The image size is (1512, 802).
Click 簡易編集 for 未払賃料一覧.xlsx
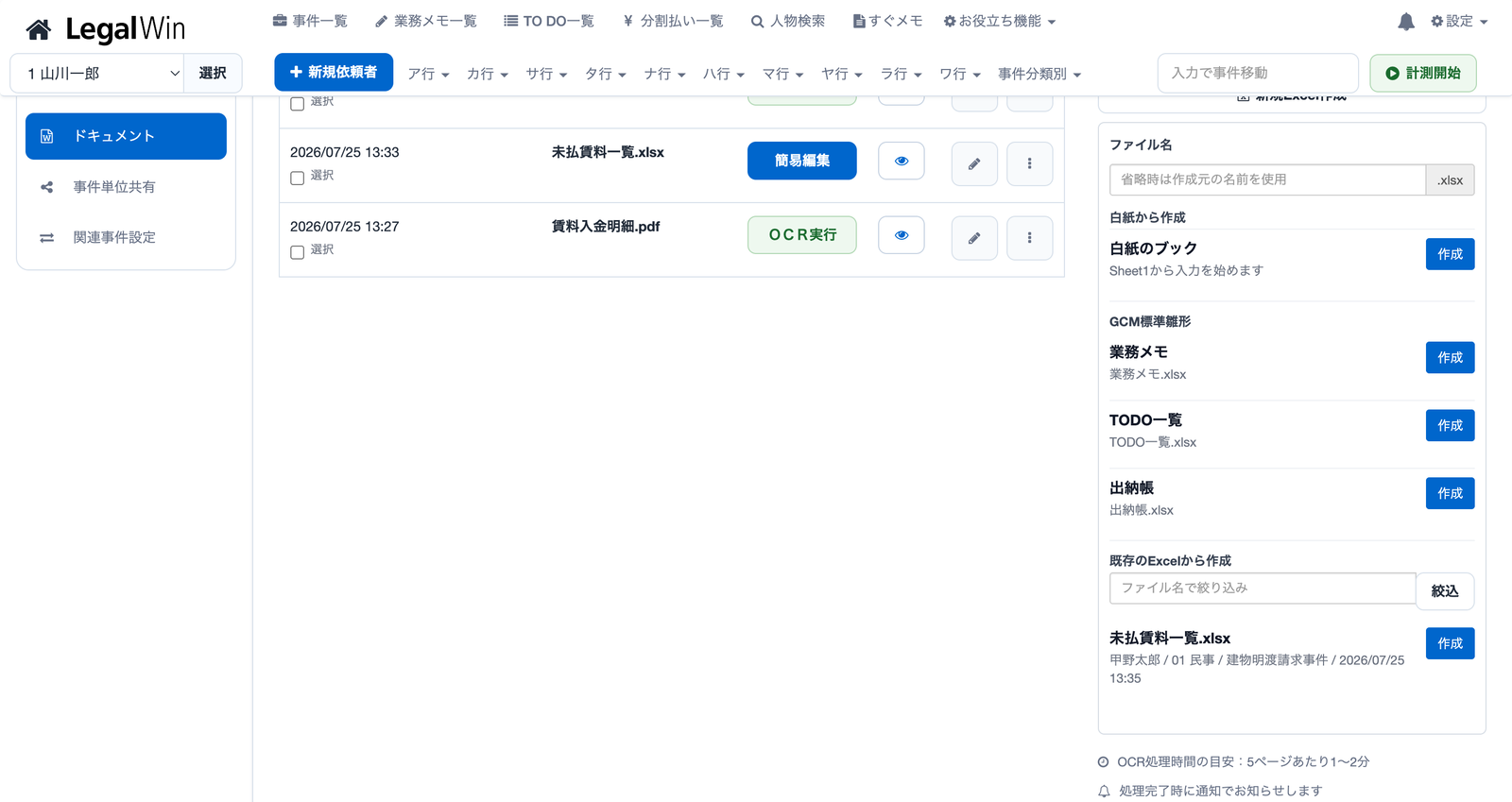click(x=802, y=161)
